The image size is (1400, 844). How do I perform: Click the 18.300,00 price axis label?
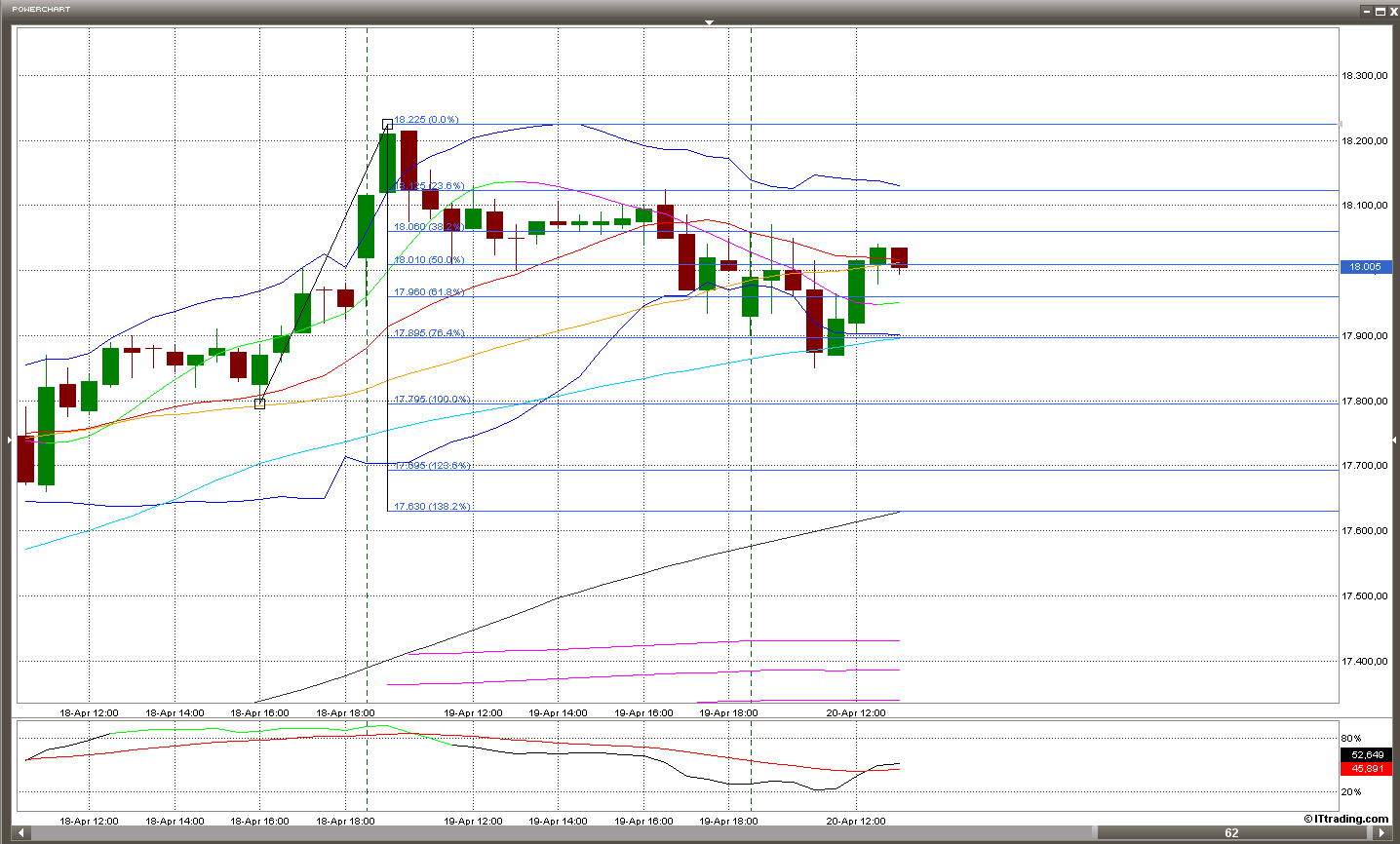[x=1365, y=75]
